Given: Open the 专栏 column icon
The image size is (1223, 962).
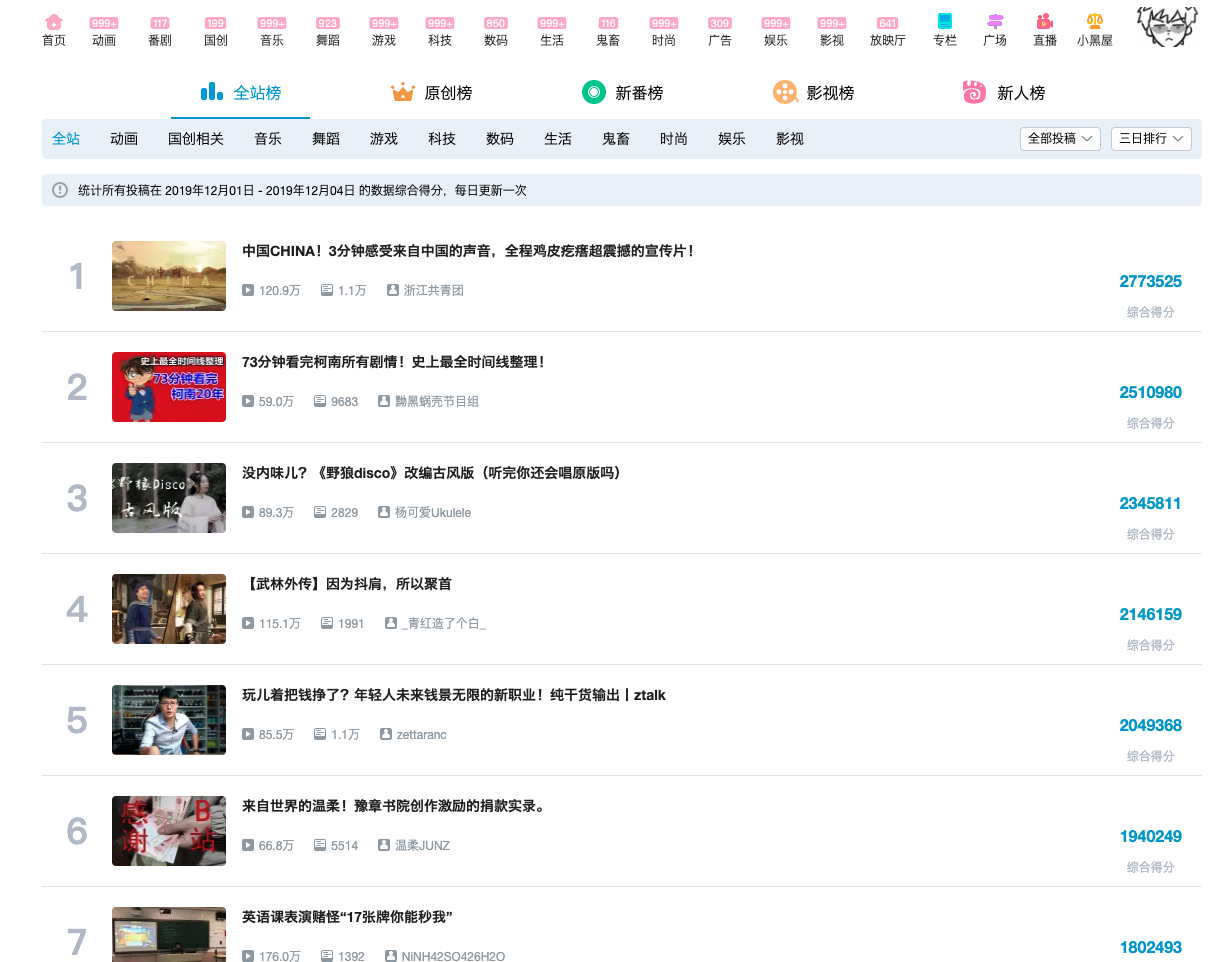Looking at the screenshot, I should 944,22.
